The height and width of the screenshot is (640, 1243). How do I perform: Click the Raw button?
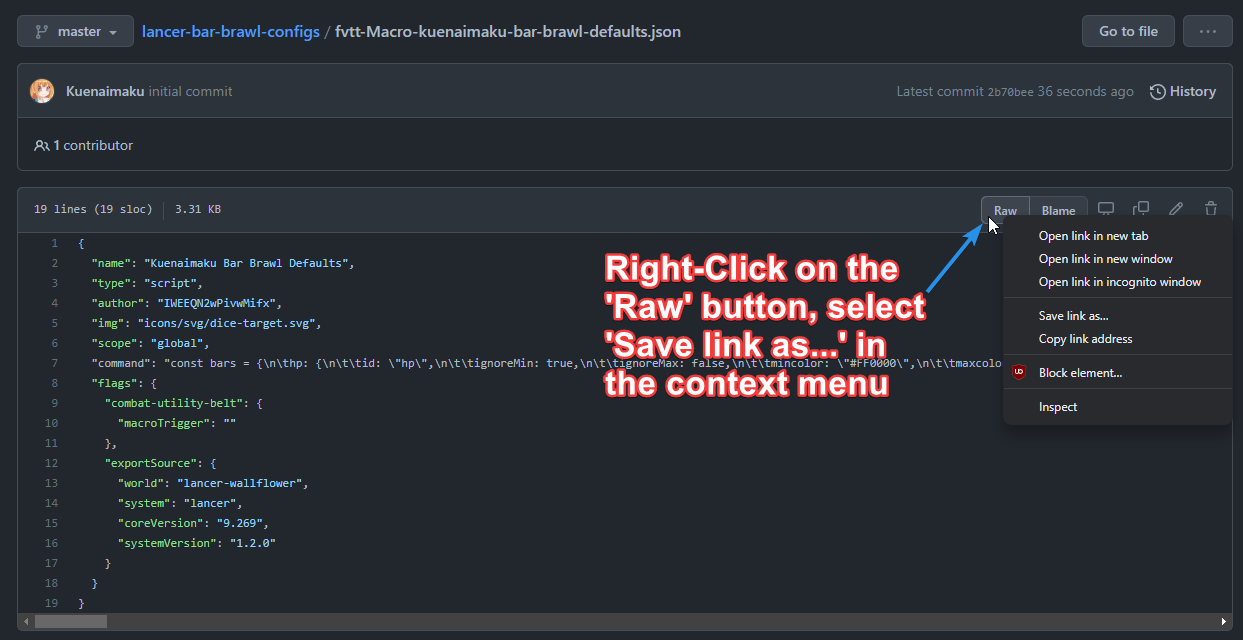1005,210
